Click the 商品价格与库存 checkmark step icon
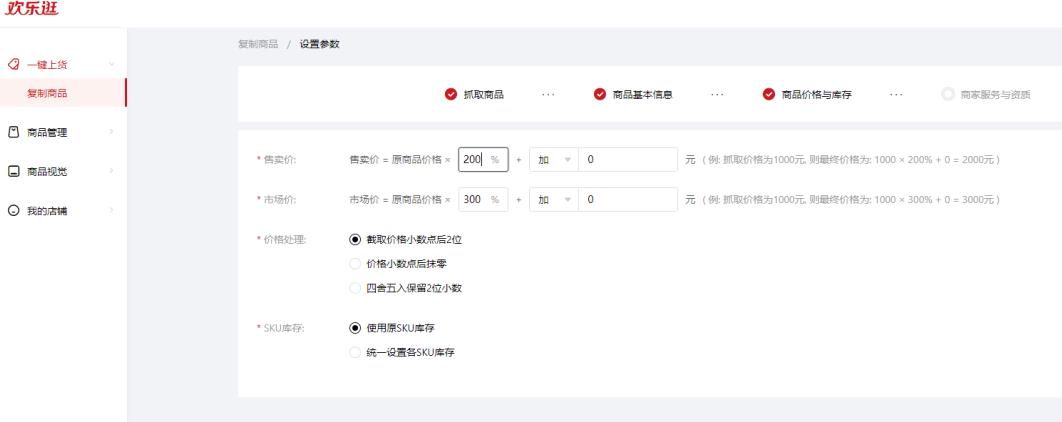This screenshot has width=1062, height=422. pos(769,94)
